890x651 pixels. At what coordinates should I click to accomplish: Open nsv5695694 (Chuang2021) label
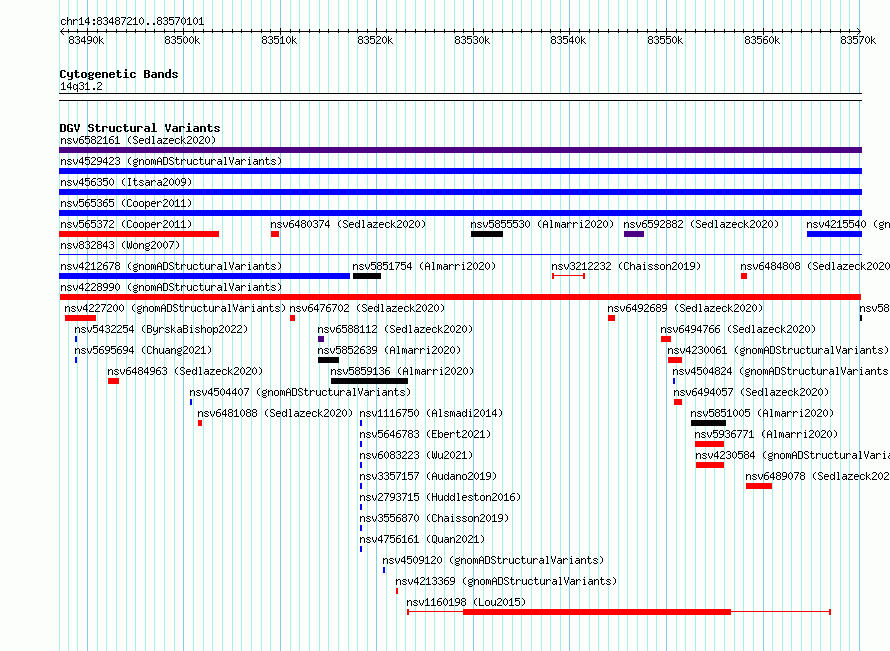click(143, 350)
